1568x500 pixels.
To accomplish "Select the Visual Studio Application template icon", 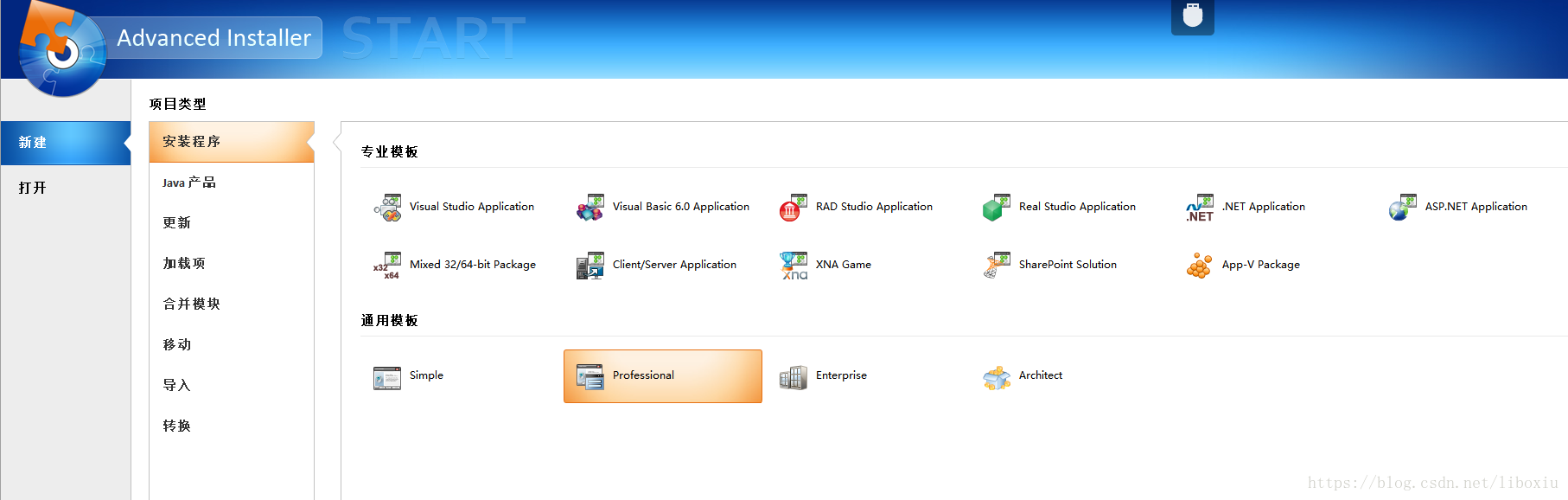I will 387,208.
